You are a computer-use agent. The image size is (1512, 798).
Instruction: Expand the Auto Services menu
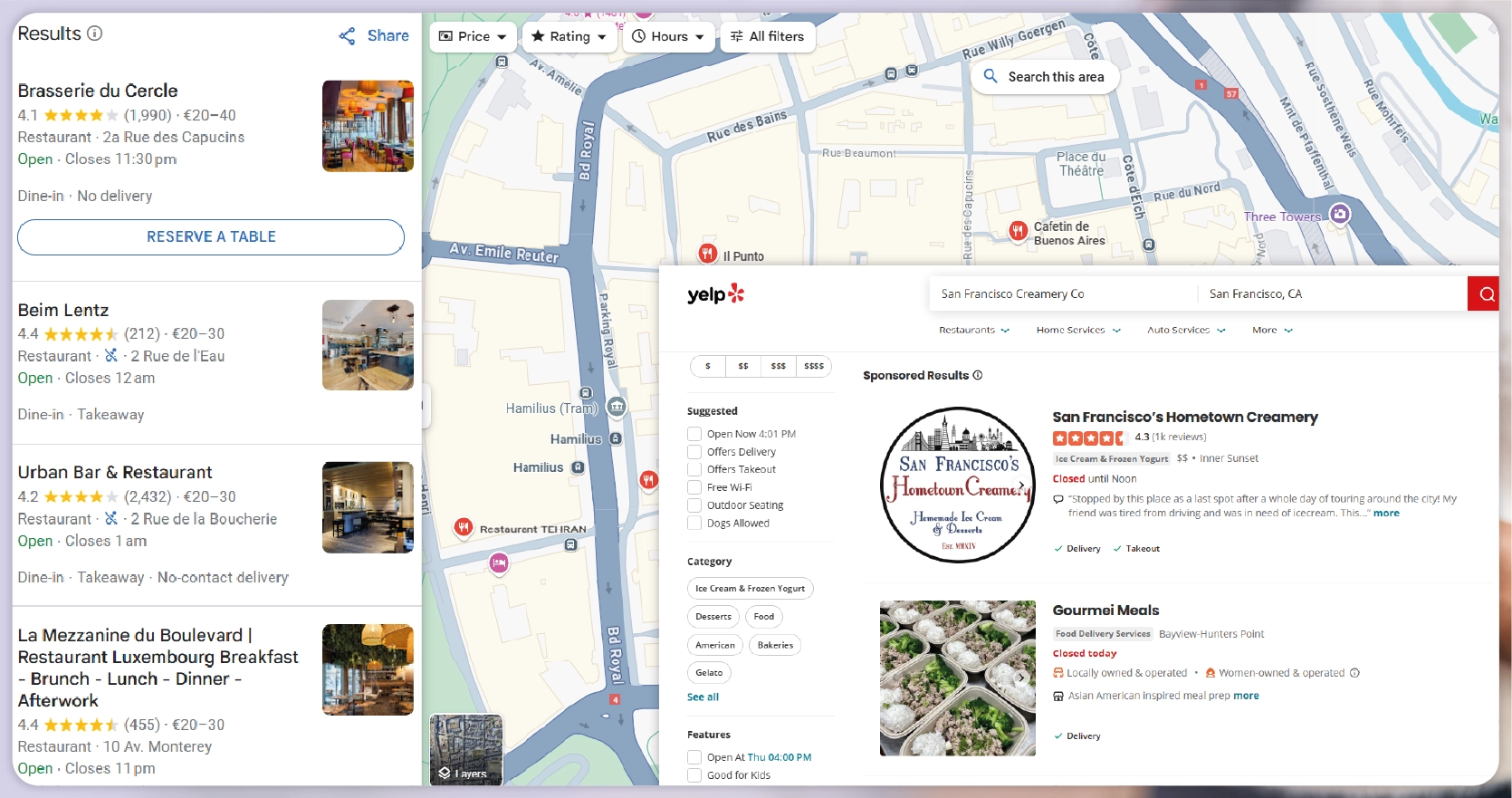tap(1186, 330)
